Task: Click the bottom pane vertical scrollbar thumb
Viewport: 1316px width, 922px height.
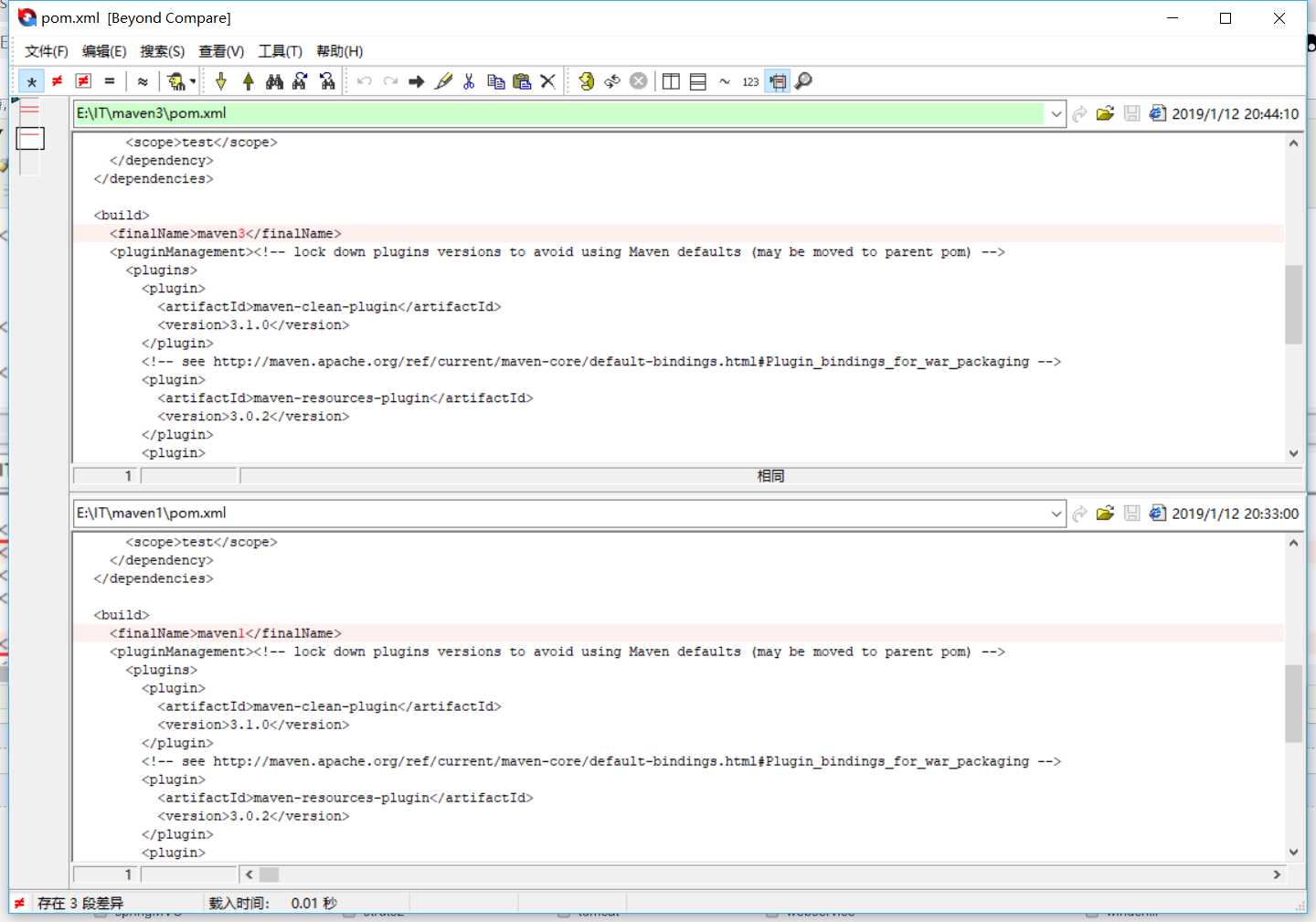Action: click(x=1293, y=704)
